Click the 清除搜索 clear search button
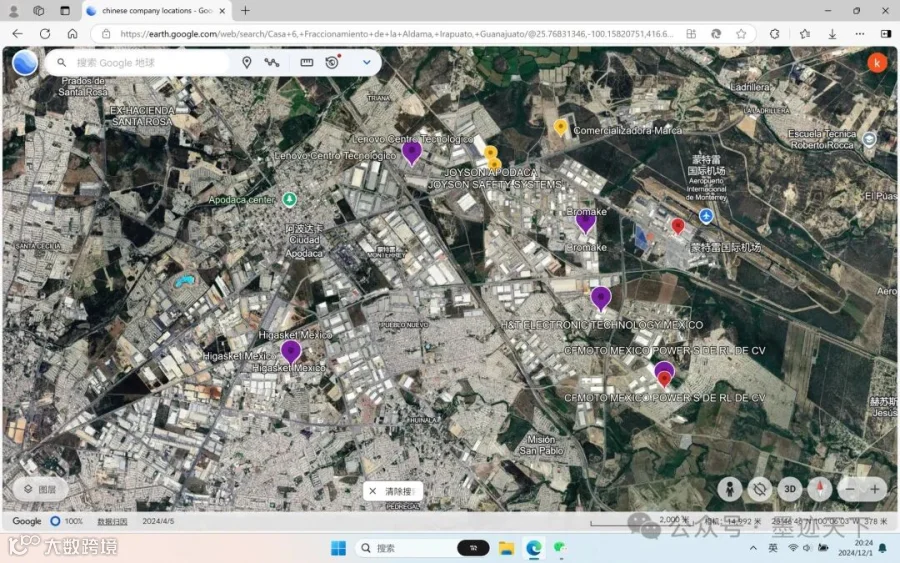The image size is (900, 563). pyautogui.click(x=393, y=491)
